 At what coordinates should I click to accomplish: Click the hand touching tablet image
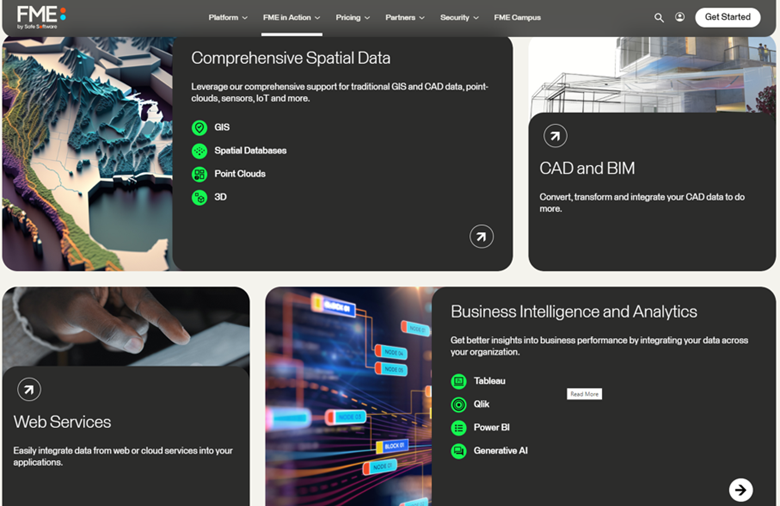(x=126, y=326)
